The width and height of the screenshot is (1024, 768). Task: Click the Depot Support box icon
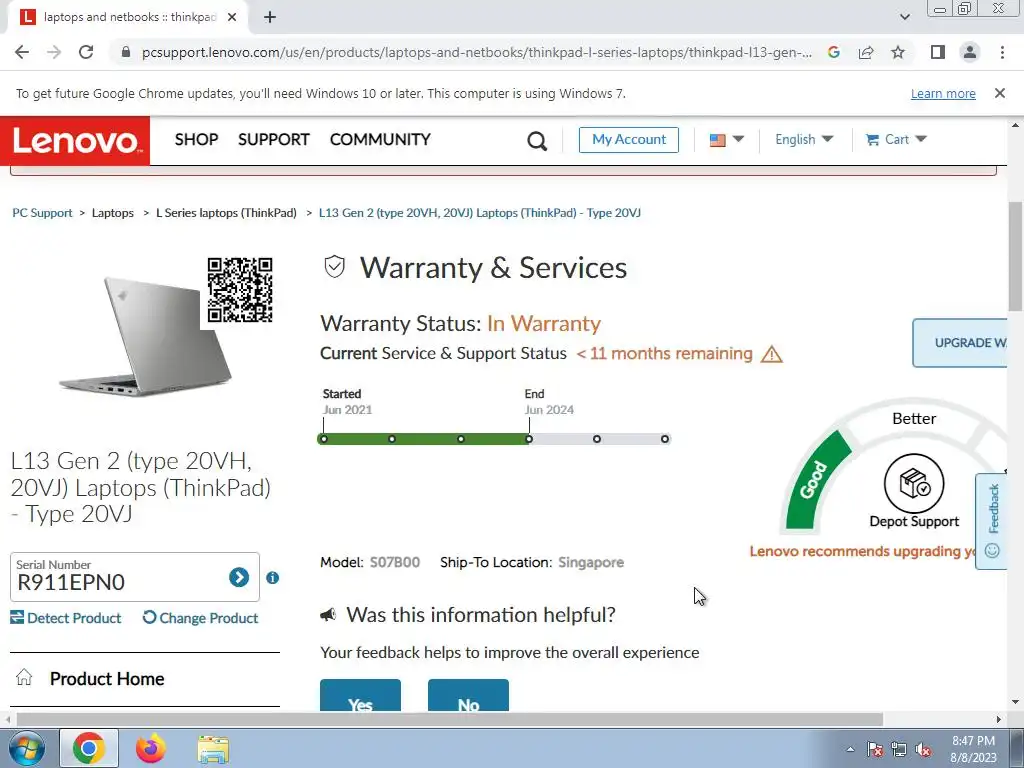914,484
